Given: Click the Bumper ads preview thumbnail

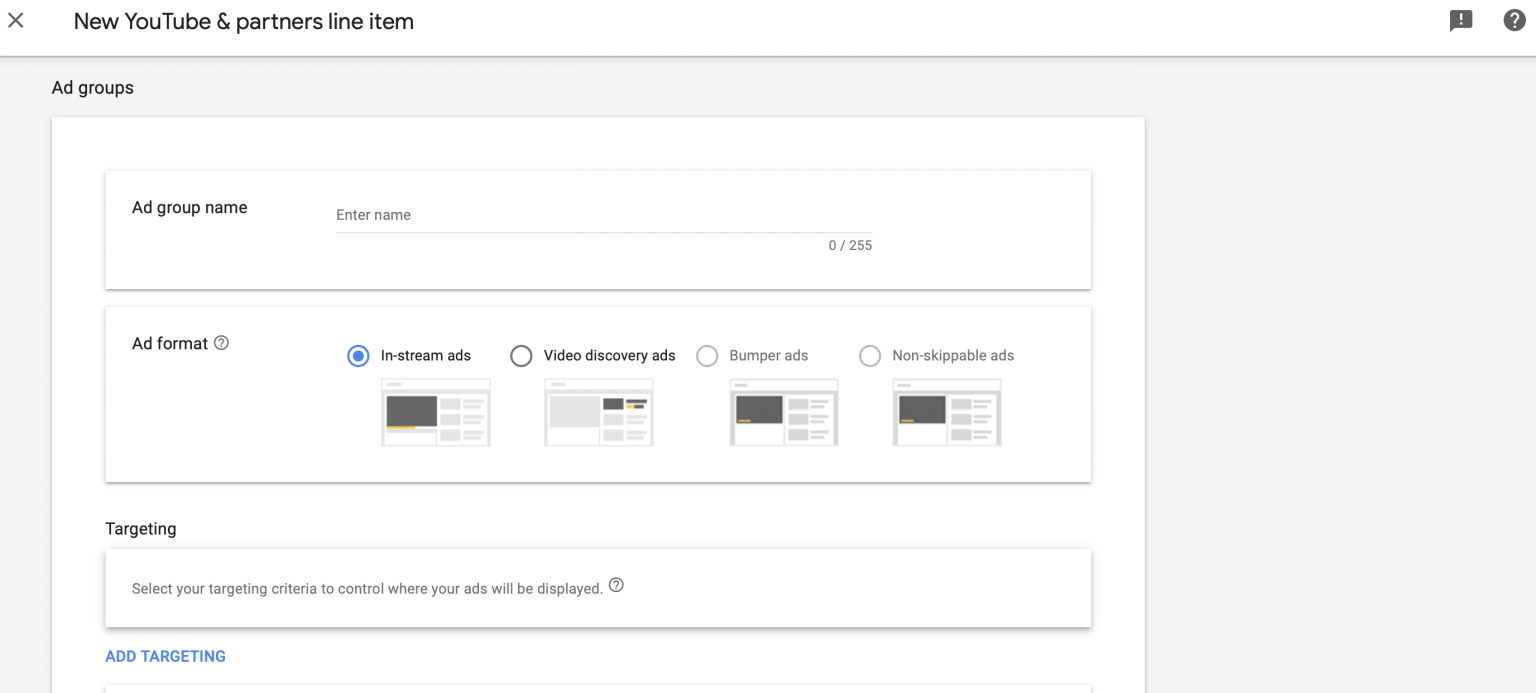Looking at the screenshot, I should (784, 412).
